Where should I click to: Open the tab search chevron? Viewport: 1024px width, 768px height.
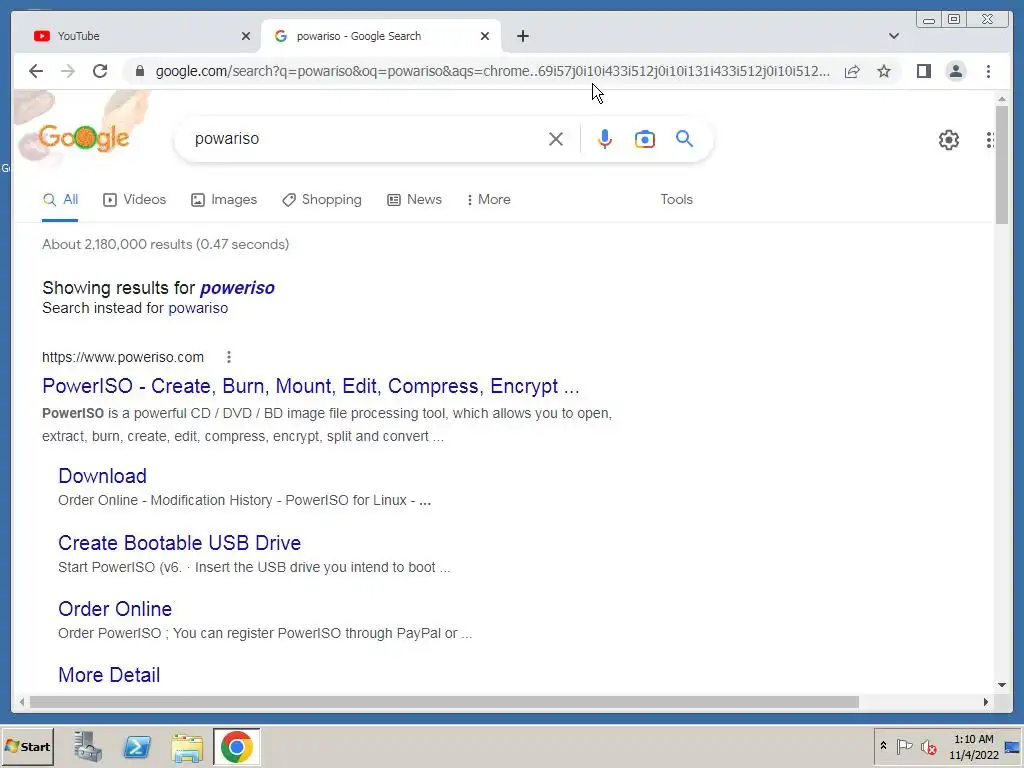(893, 36)
